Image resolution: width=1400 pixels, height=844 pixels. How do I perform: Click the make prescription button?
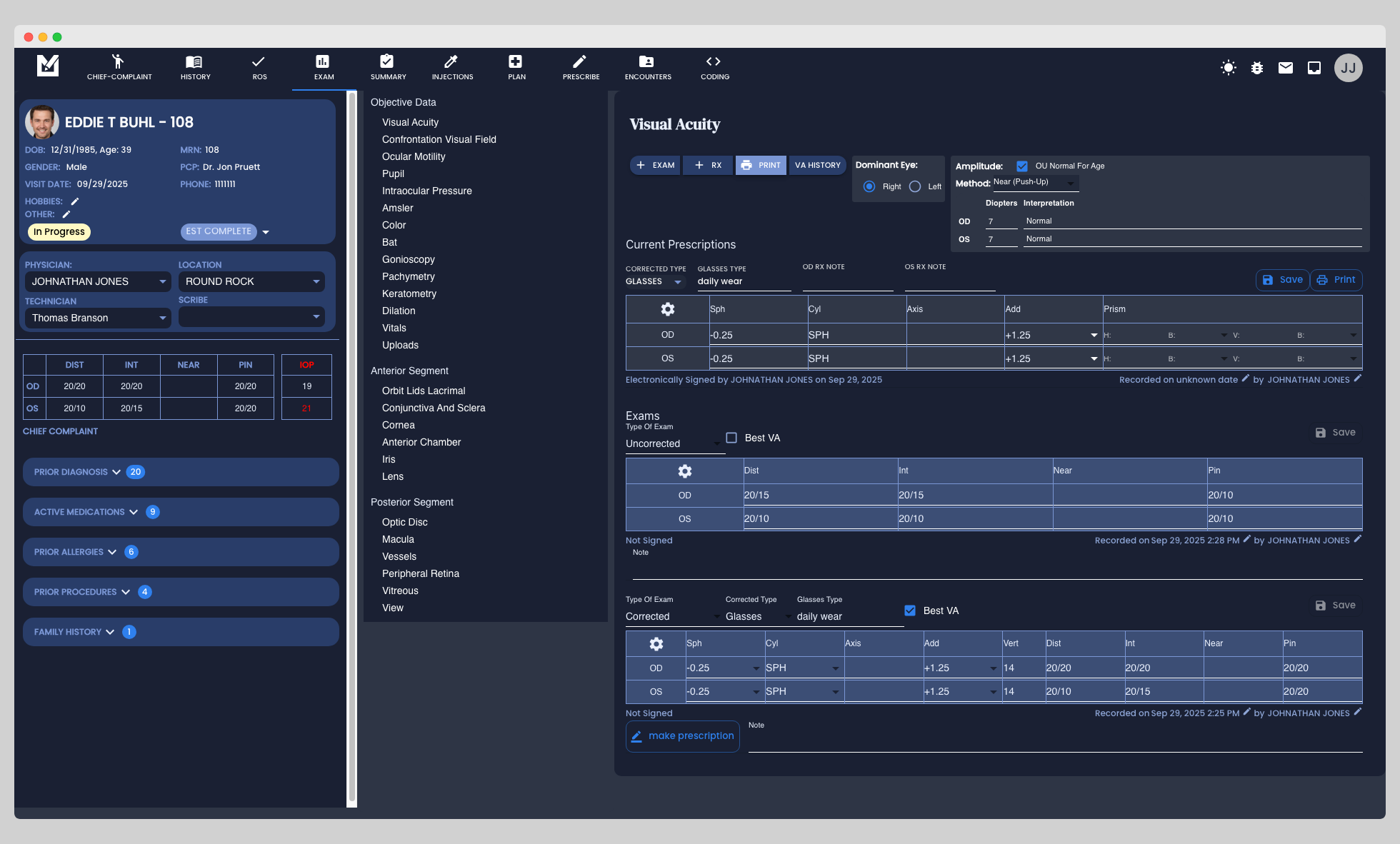[x=682, y=736]
